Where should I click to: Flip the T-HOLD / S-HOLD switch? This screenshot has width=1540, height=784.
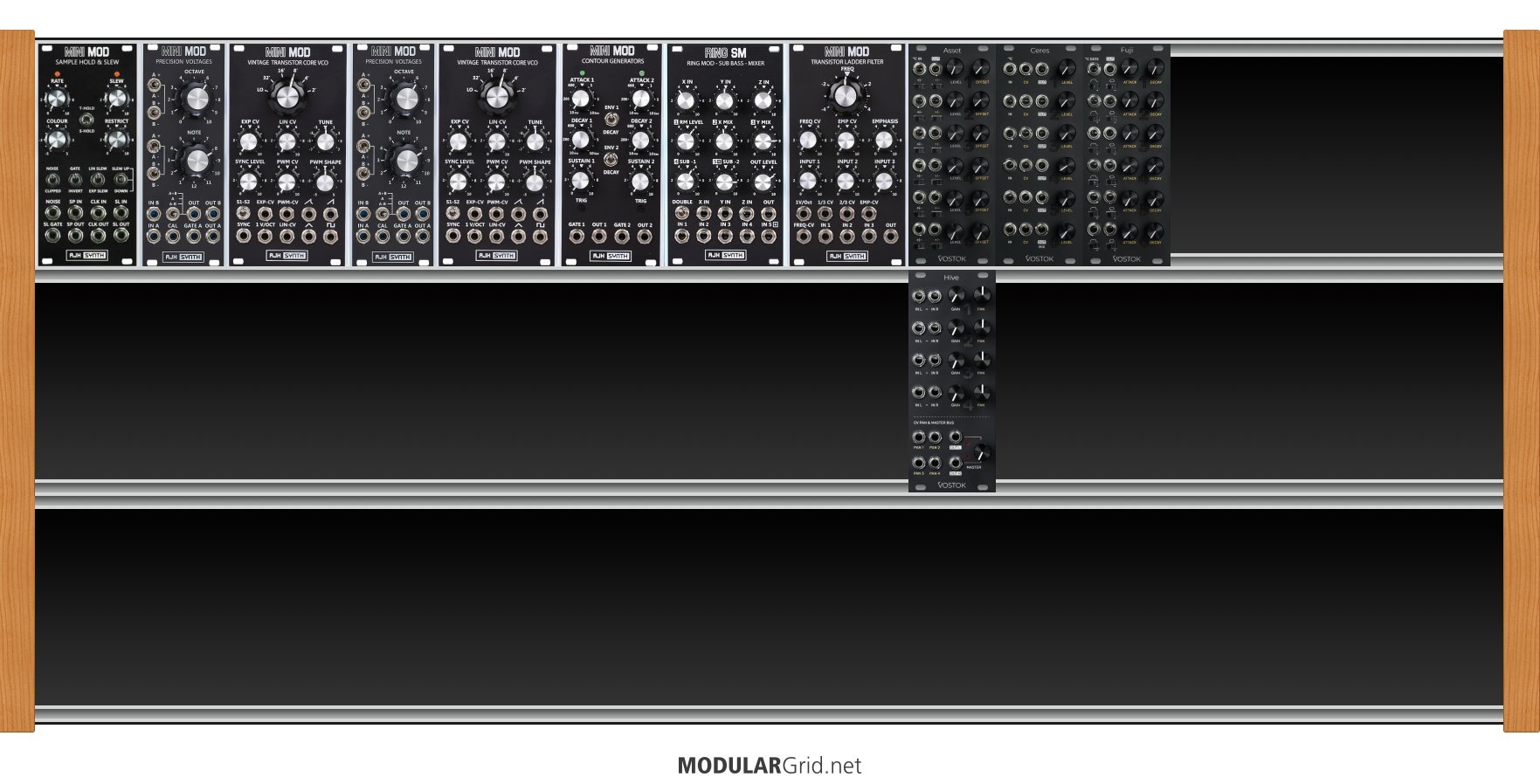tap(87, 120)
